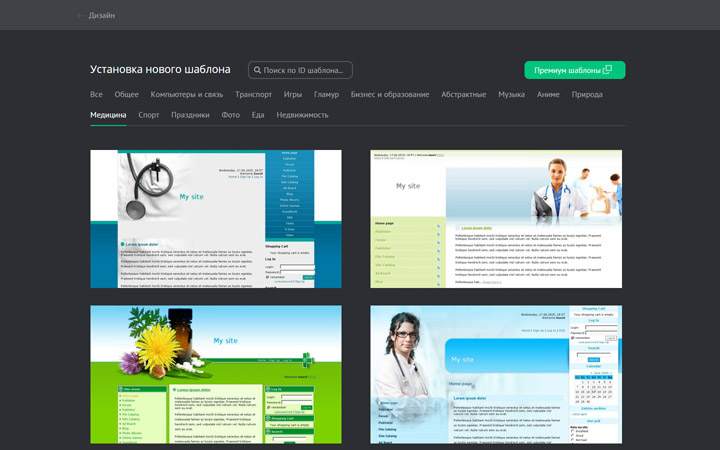The image size is (720, 450).
Task: Switch to the Общее category
Action: pyautogui.click(x=126, y=95)
